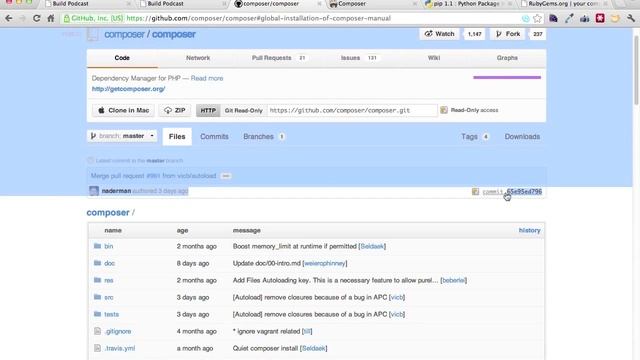Open the .gitignore file link
Viewport: 640px width, 360px height.
[x=118, y=331]
